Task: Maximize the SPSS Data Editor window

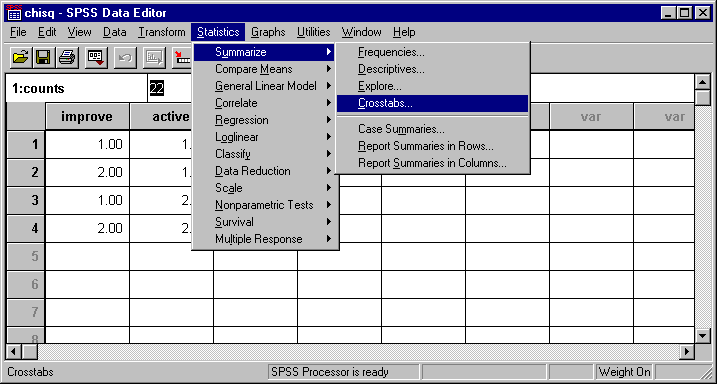Action: pos(685,13)
